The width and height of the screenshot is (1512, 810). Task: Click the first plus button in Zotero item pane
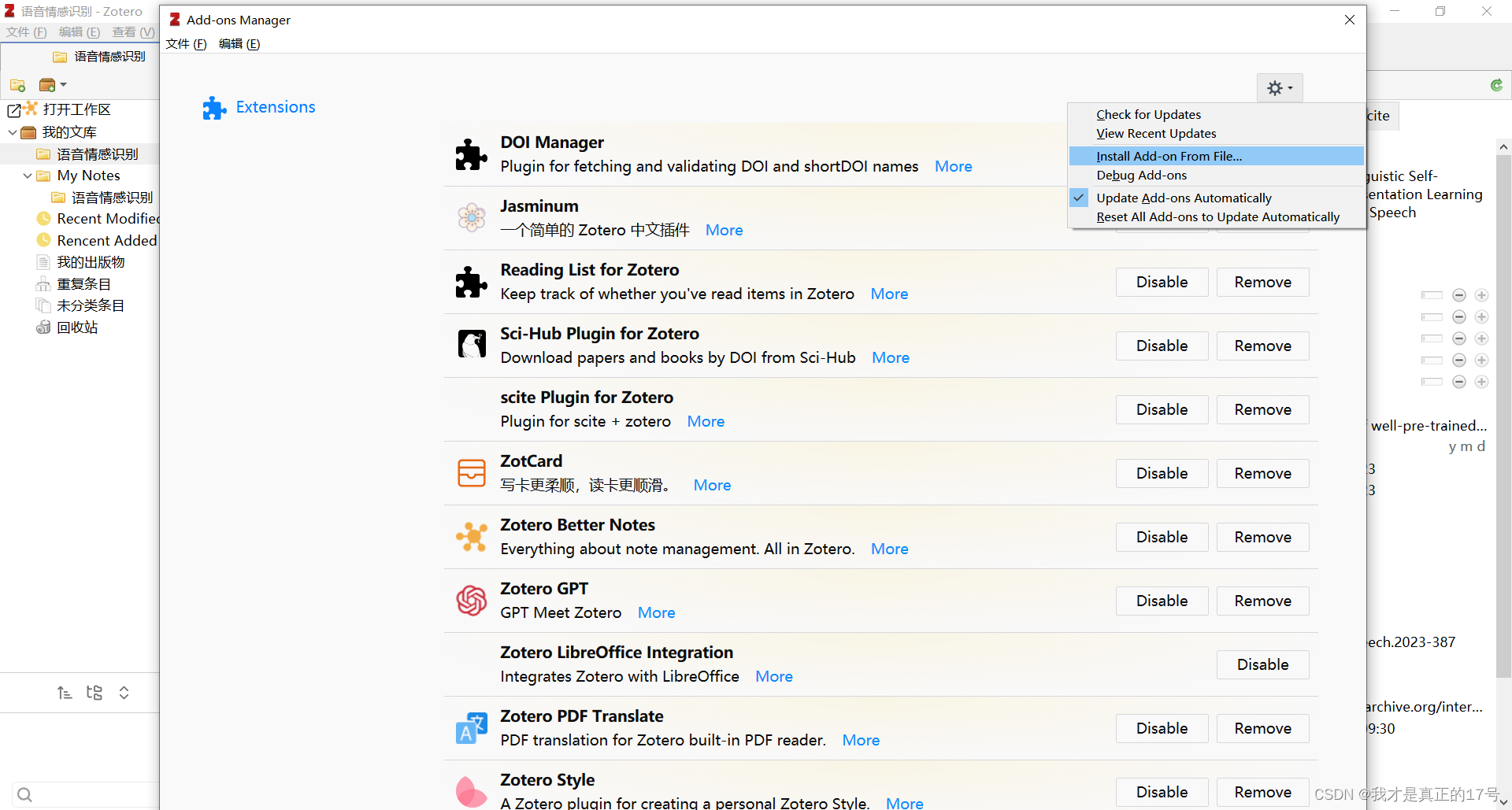coord(1481,295)
